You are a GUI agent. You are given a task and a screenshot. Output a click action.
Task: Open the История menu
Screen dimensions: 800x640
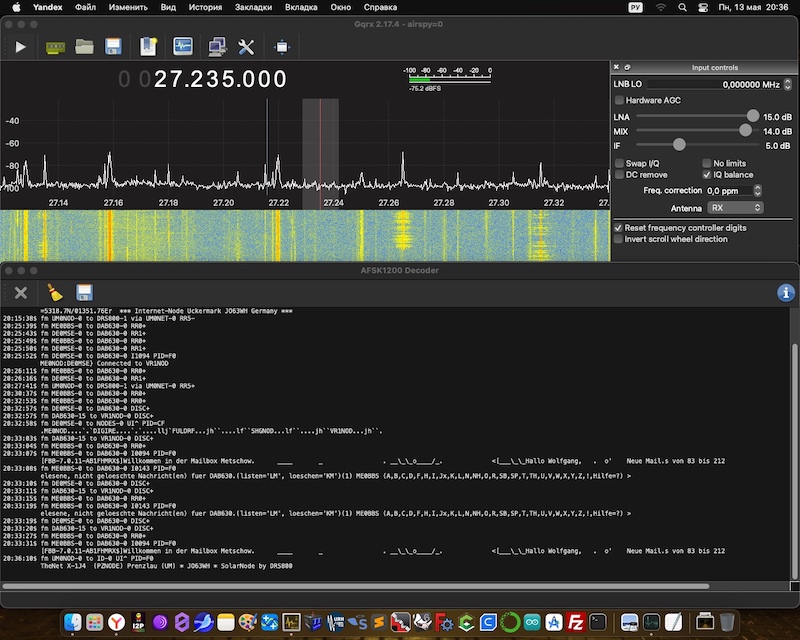pyautogui.click(x=204, y=7)
